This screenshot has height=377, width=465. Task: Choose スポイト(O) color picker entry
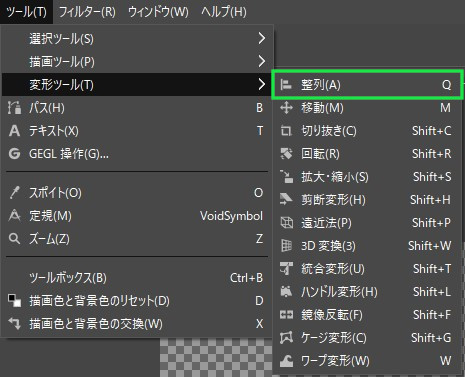(138, 193)
